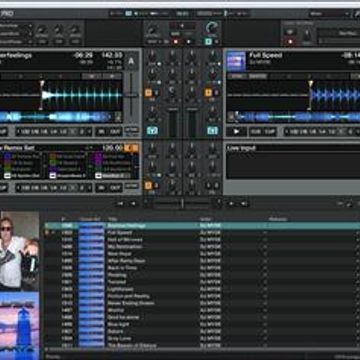
Task: Open the top-right layout selector dropdown
Action: coord(329,14)
